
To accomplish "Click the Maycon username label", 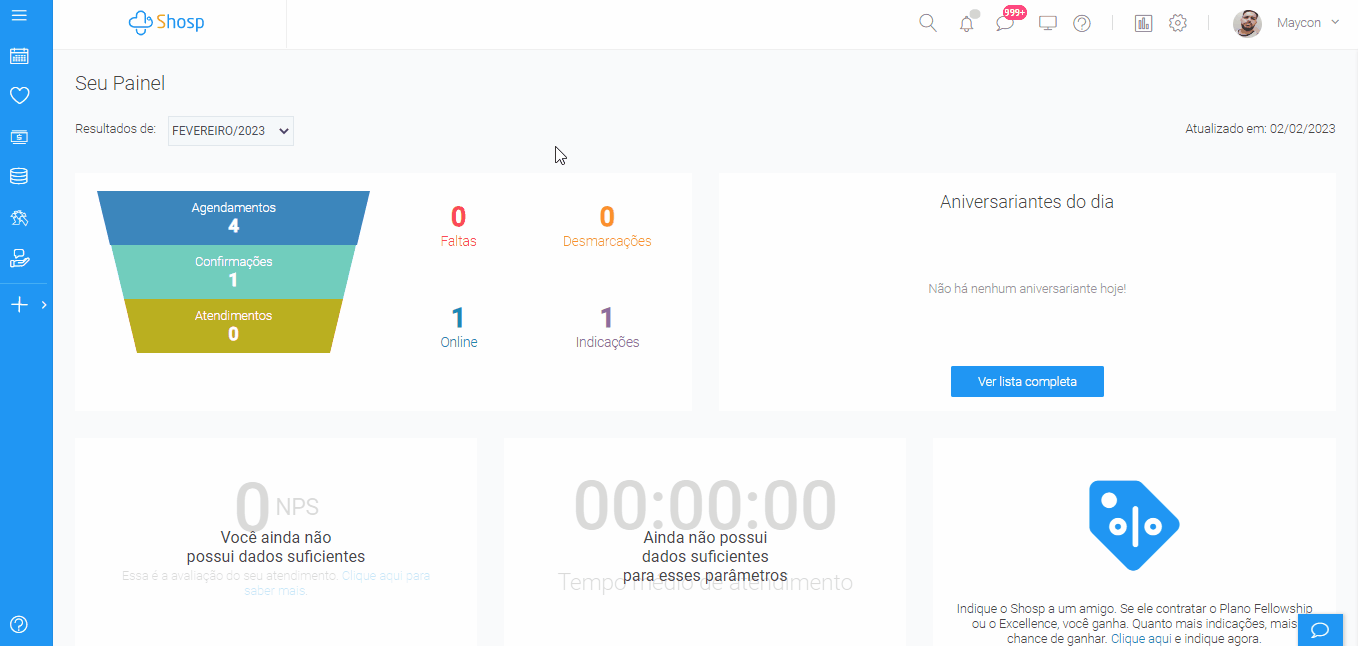I will [1299, 23].
